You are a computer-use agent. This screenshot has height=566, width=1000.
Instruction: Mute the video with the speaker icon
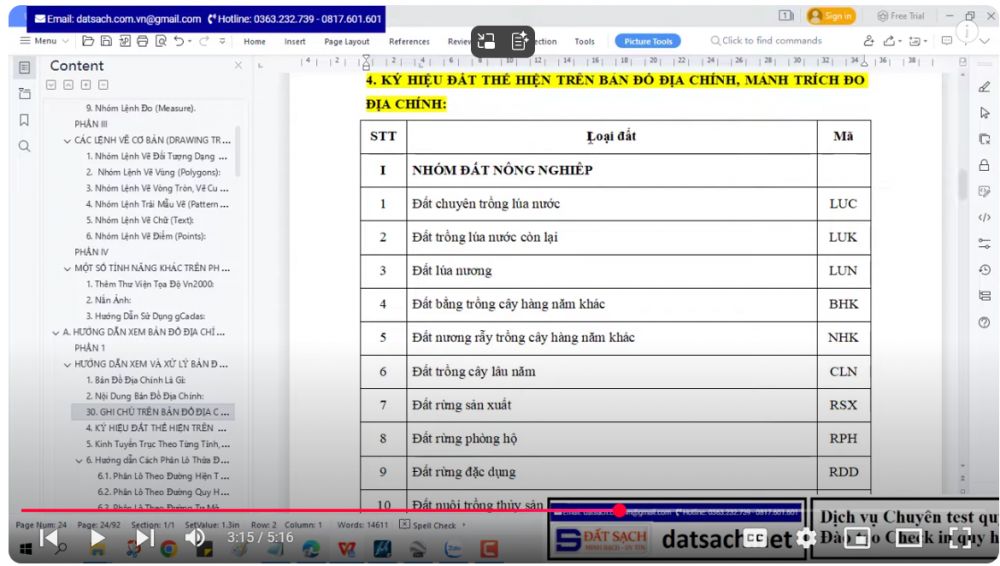pos(195,538)
